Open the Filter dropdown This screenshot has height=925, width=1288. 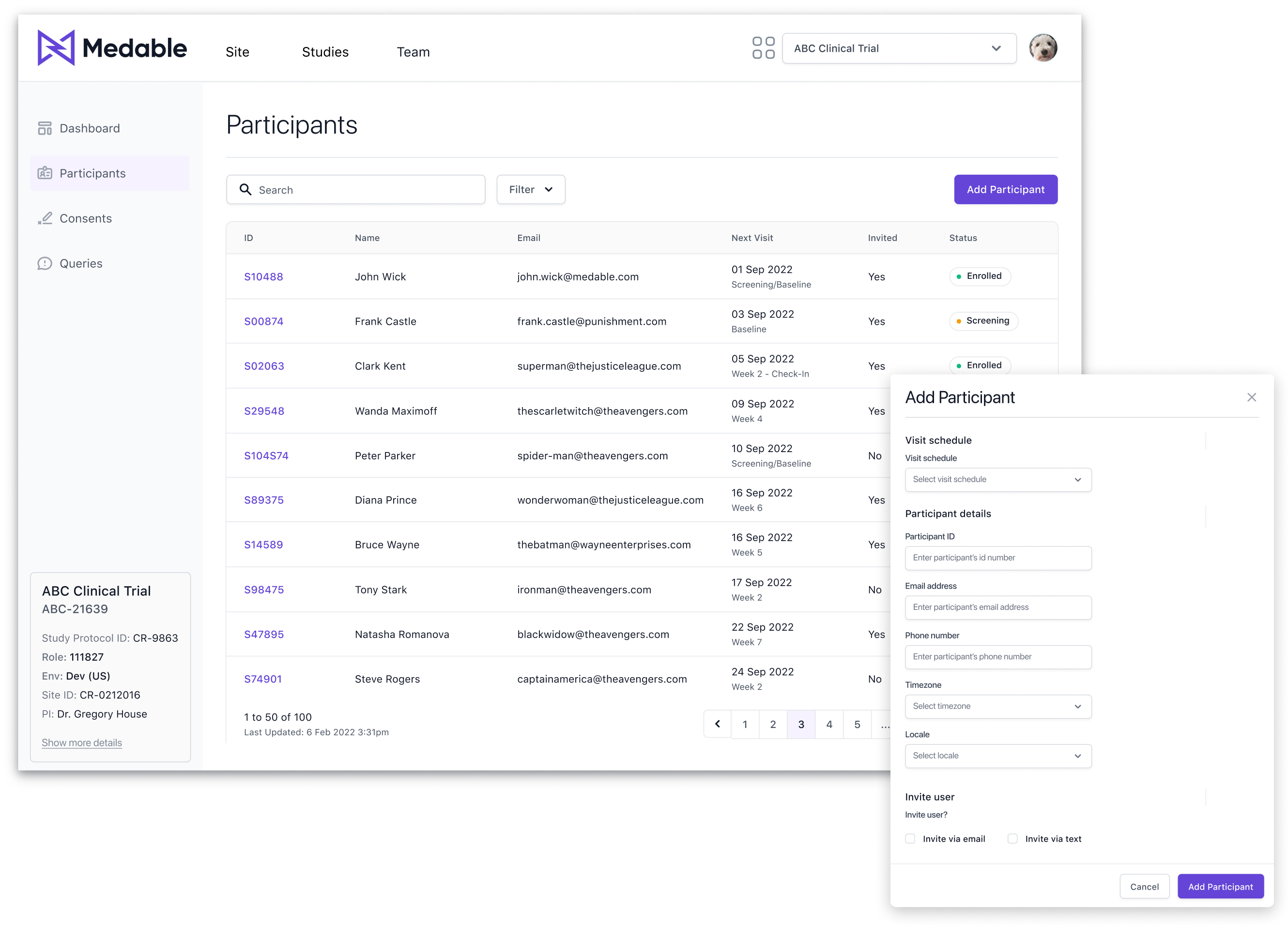coord(530,190)
